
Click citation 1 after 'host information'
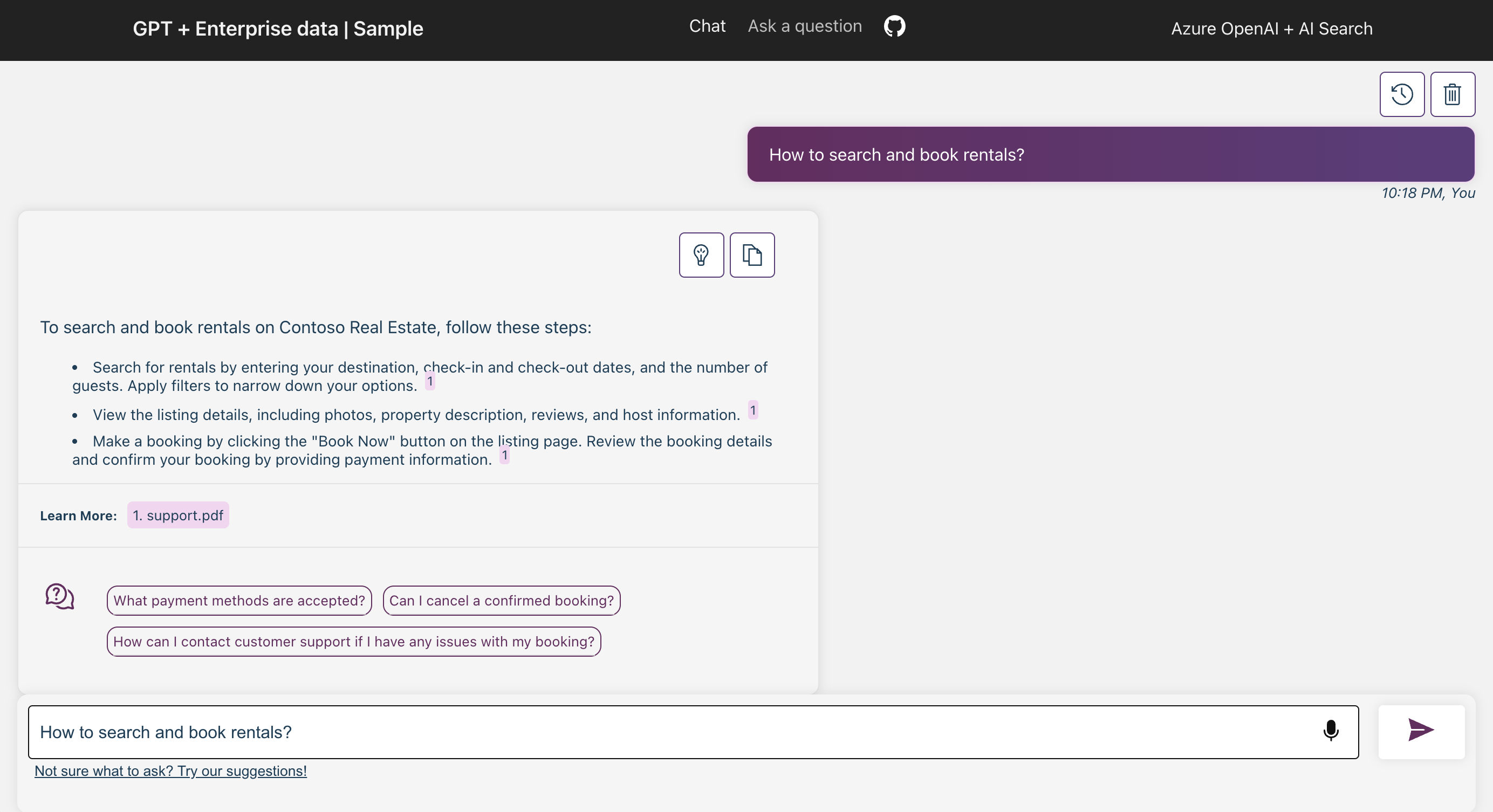click(x=753, y=411)
